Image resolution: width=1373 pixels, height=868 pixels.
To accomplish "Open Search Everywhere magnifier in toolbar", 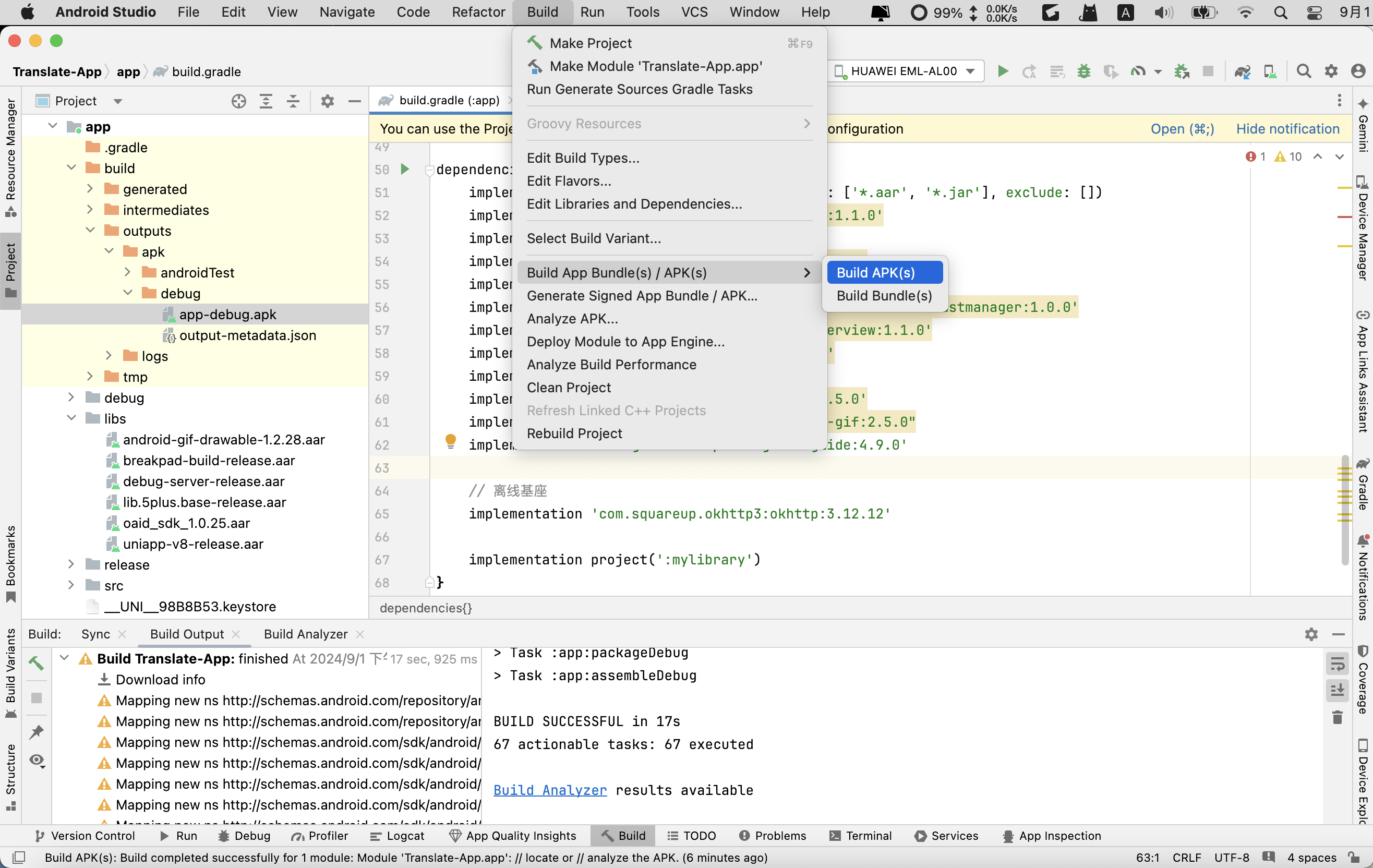I will pos(1304,71).
